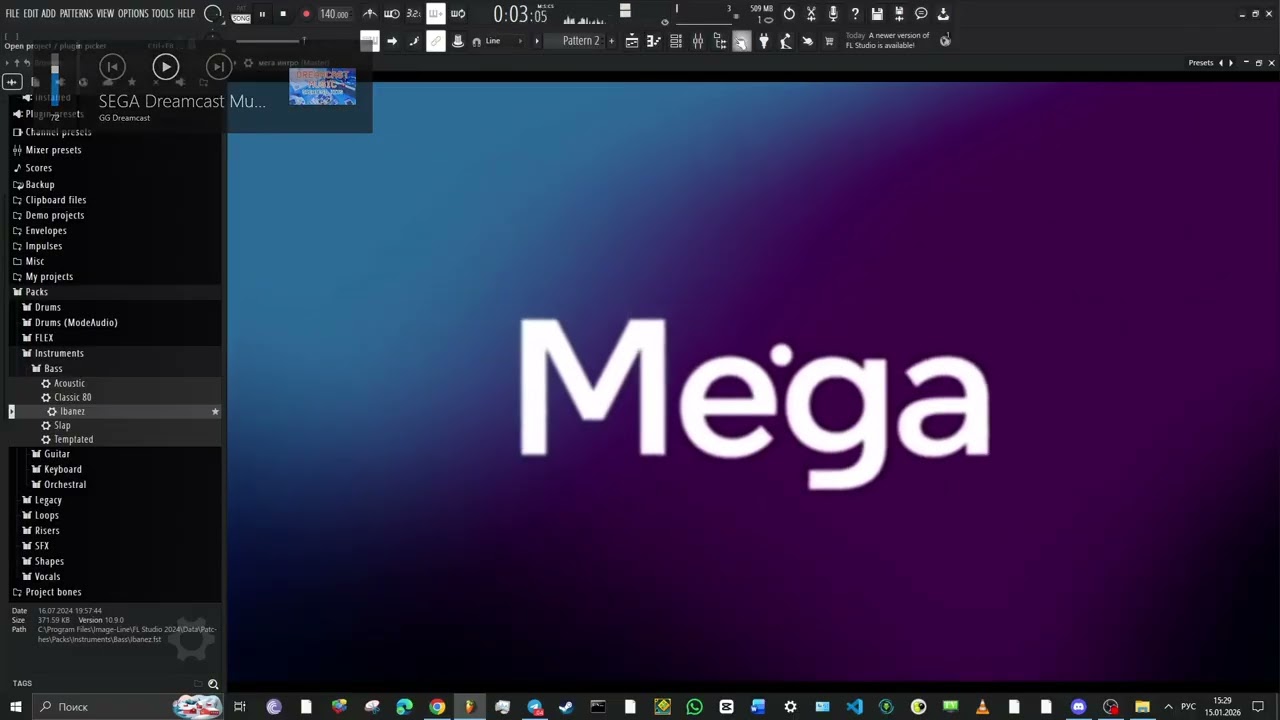Open the TOOLS menu
This screenshot has width=1280, height=720.
pos(163,14)
